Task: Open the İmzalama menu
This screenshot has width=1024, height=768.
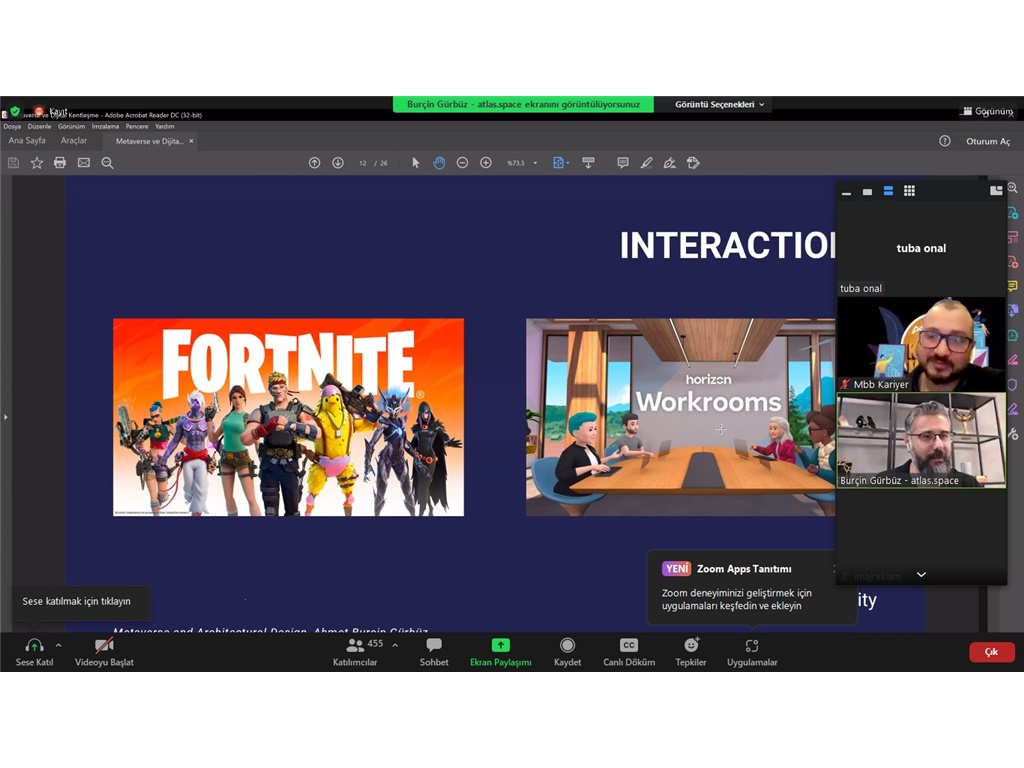Action: [x=105, y=127]
